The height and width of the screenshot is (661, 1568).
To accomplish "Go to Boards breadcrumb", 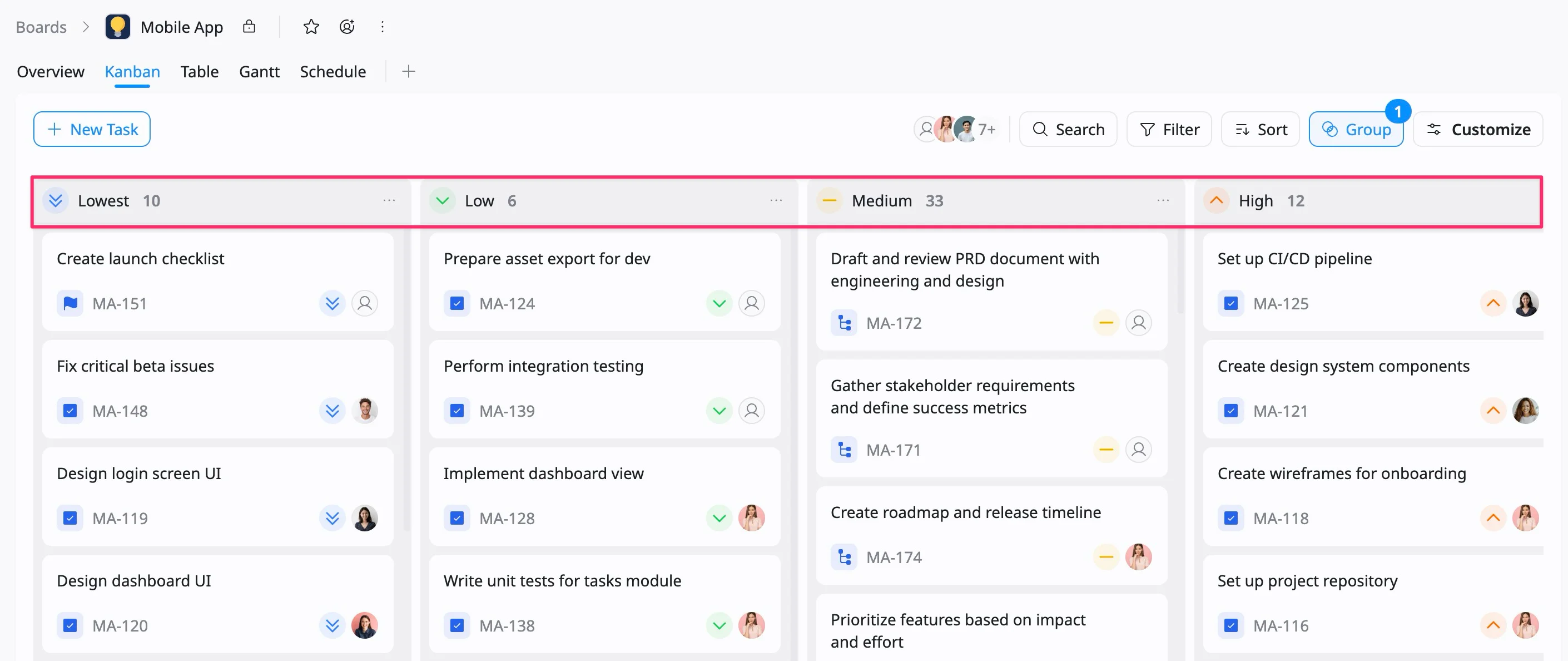I will tap(41, 27).
